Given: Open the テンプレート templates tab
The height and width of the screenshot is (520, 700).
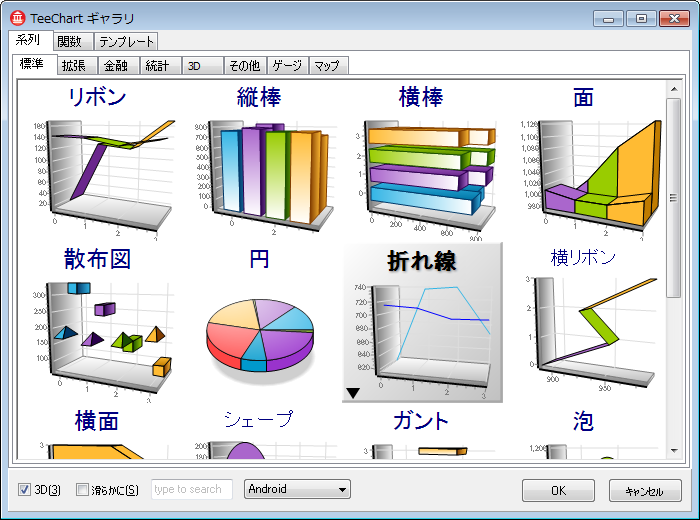Looking at the screenshot, I should pyautogui.click(x=126, y=42).
